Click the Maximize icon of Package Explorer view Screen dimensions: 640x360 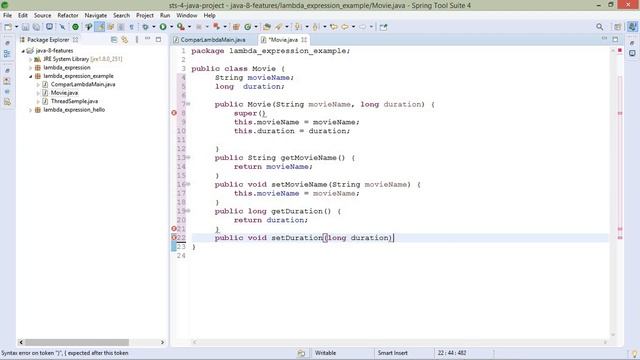click(x=158, y=40)
